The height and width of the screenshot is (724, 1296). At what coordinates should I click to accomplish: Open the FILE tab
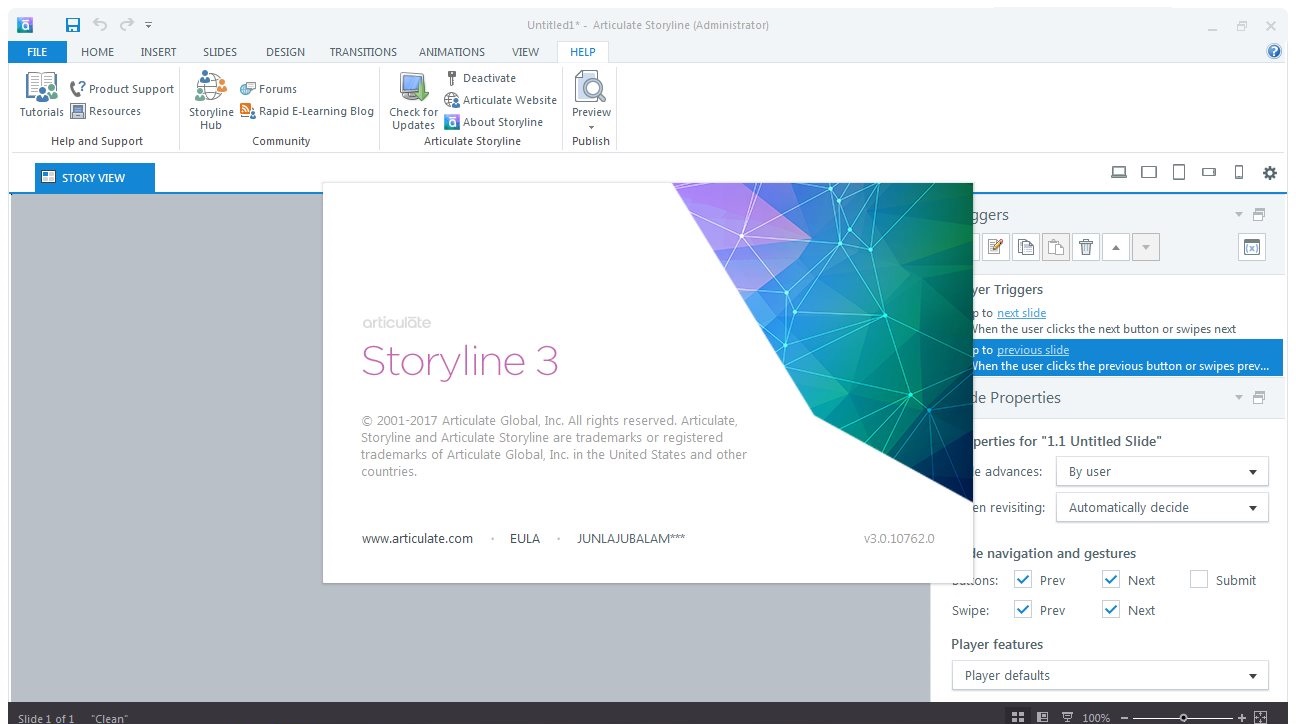pyautogui.click(x=37, y=52)
